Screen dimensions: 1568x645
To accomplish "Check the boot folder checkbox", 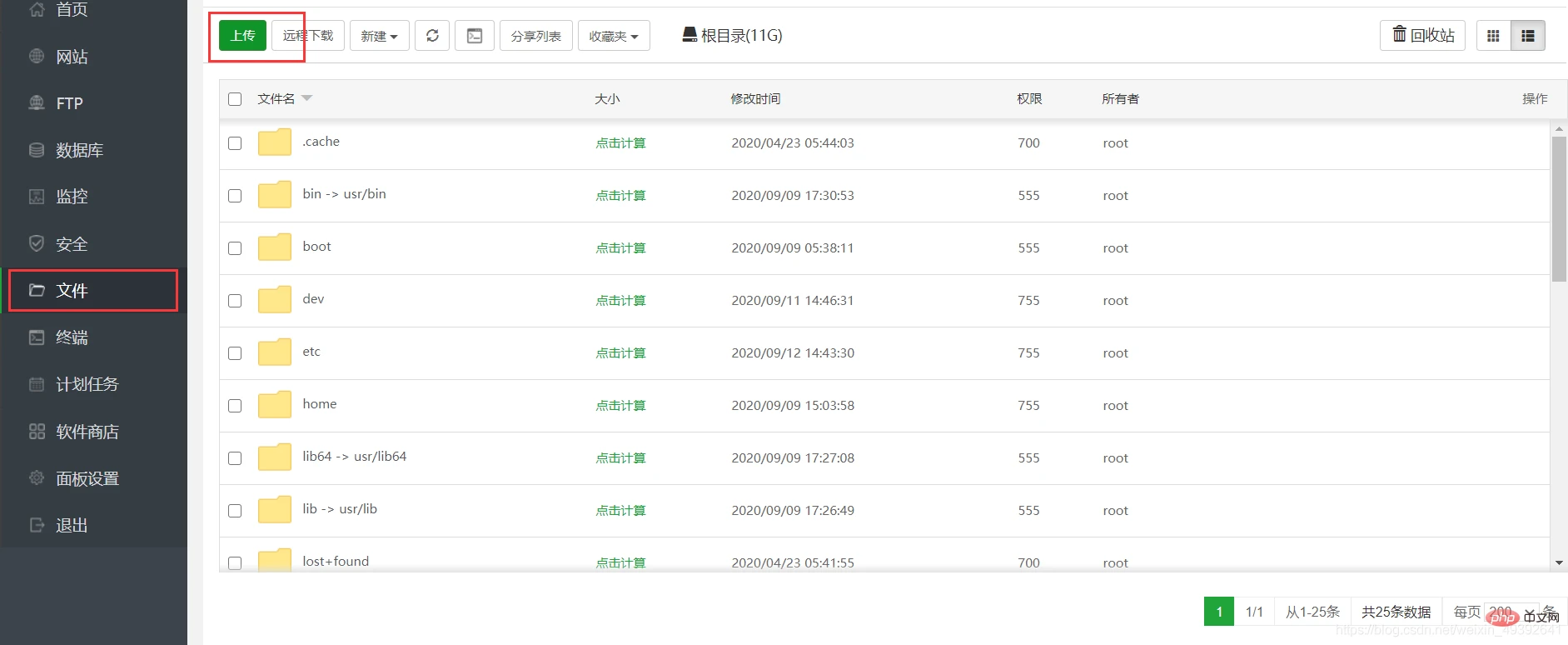I will pyautogui.click(x=235, y=248).
